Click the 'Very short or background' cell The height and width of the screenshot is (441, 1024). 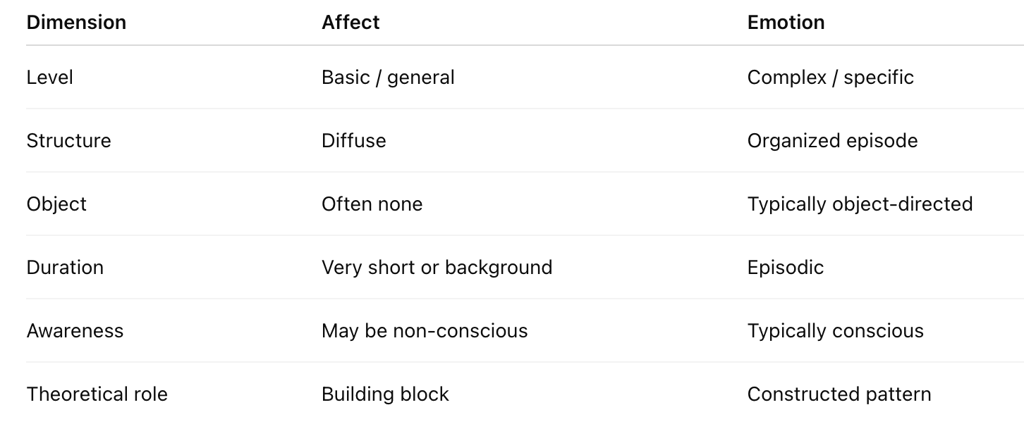coord(437,267)
